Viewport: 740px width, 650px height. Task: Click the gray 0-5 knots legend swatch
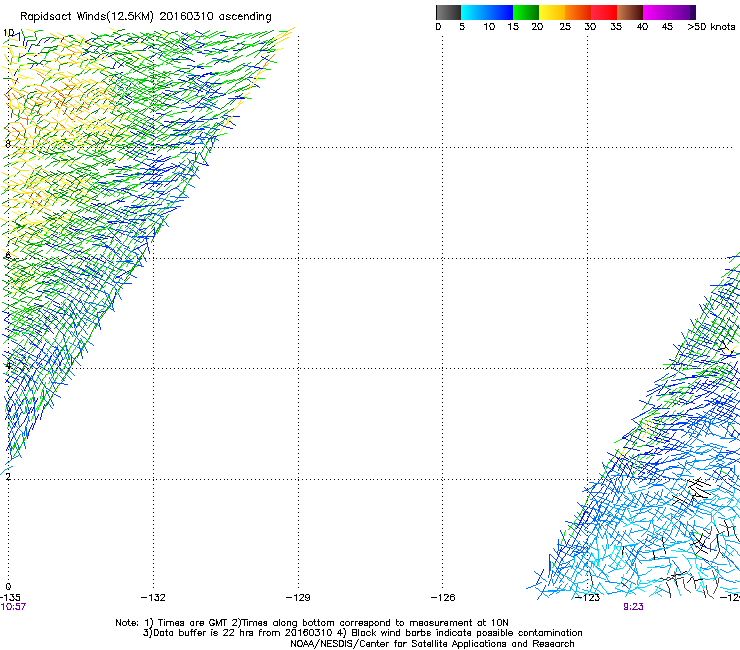pyautogui.click(x=448, y=12)
